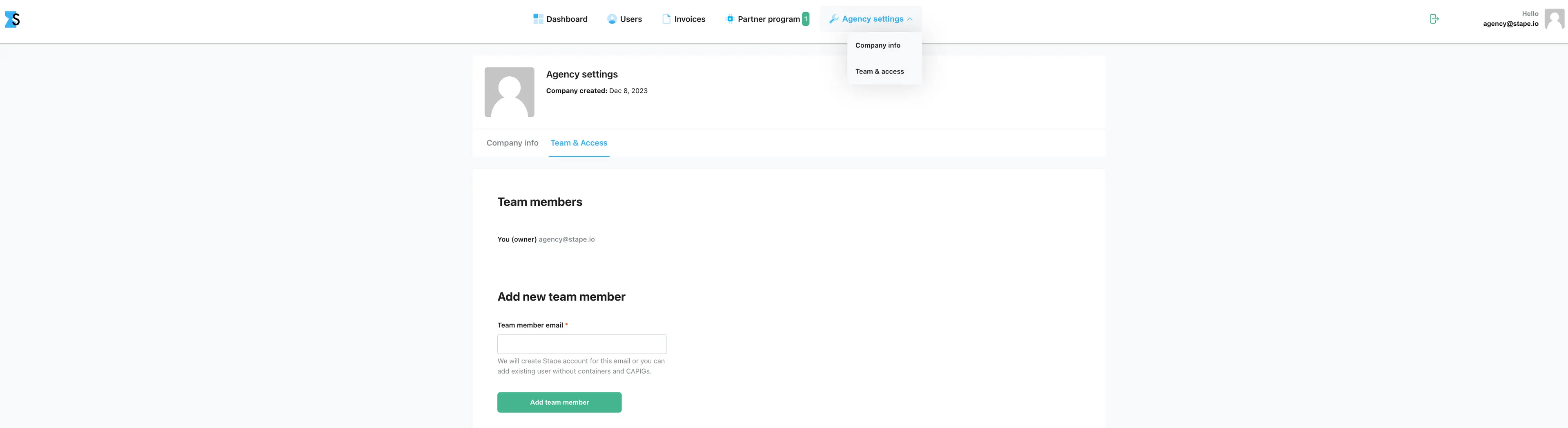The image size is (1568, 428).
Task: Switch to the Company info tab
Action: click(512, 143)
